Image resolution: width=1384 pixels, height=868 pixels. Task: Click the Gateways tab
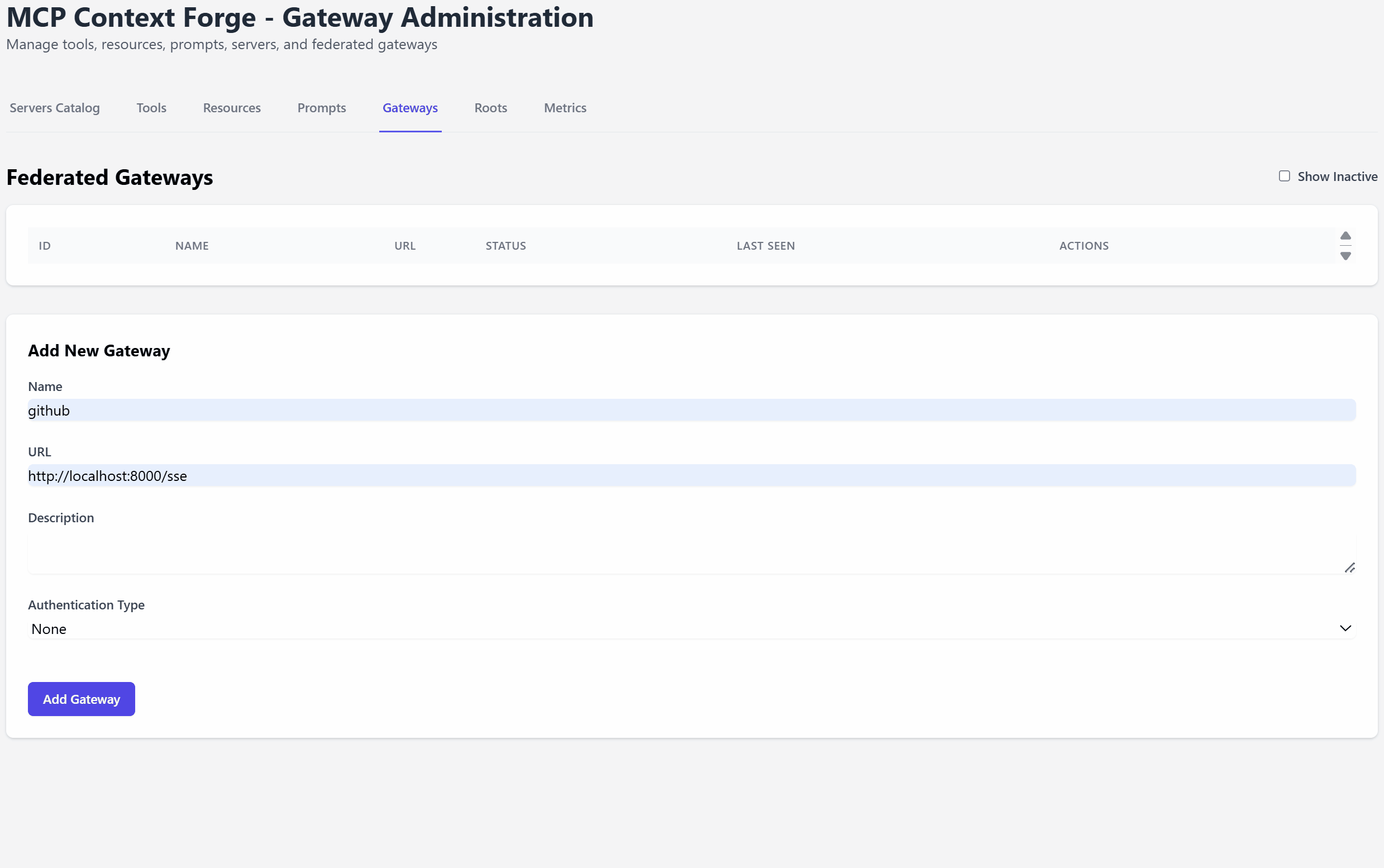point(410,108)
